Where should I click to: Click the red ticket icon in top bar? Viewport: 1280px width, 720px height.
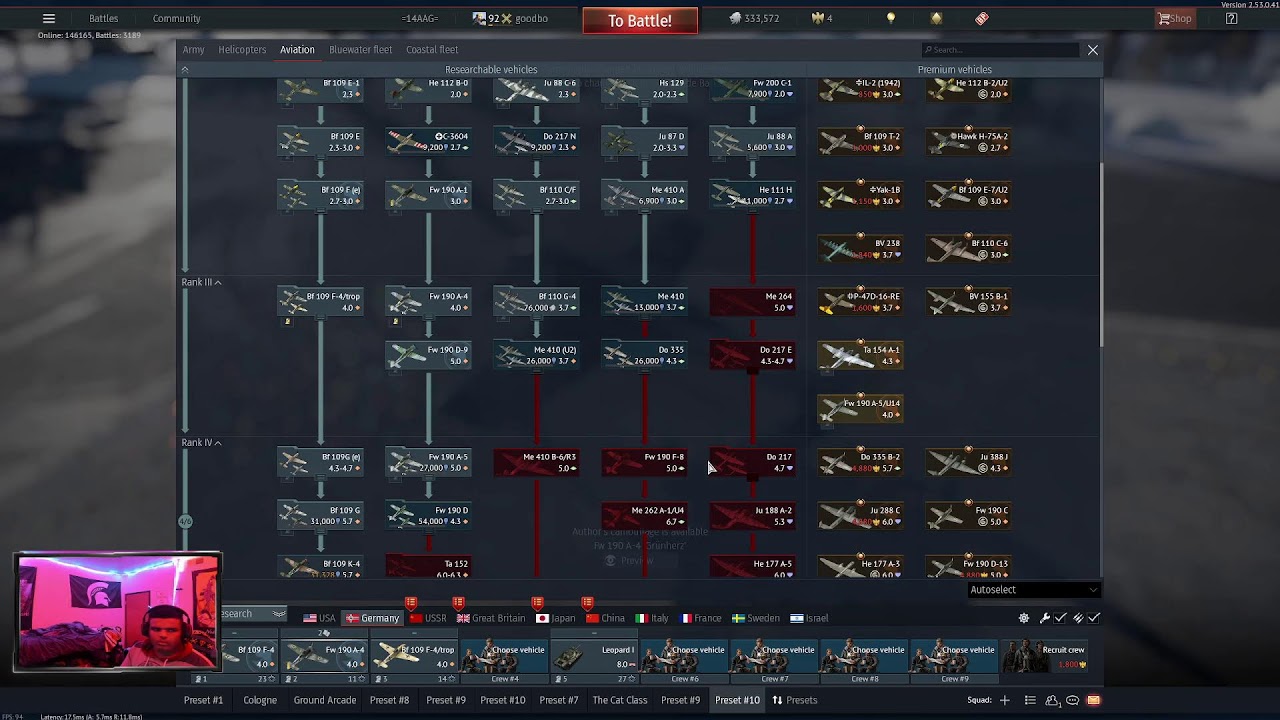(981, 18)
